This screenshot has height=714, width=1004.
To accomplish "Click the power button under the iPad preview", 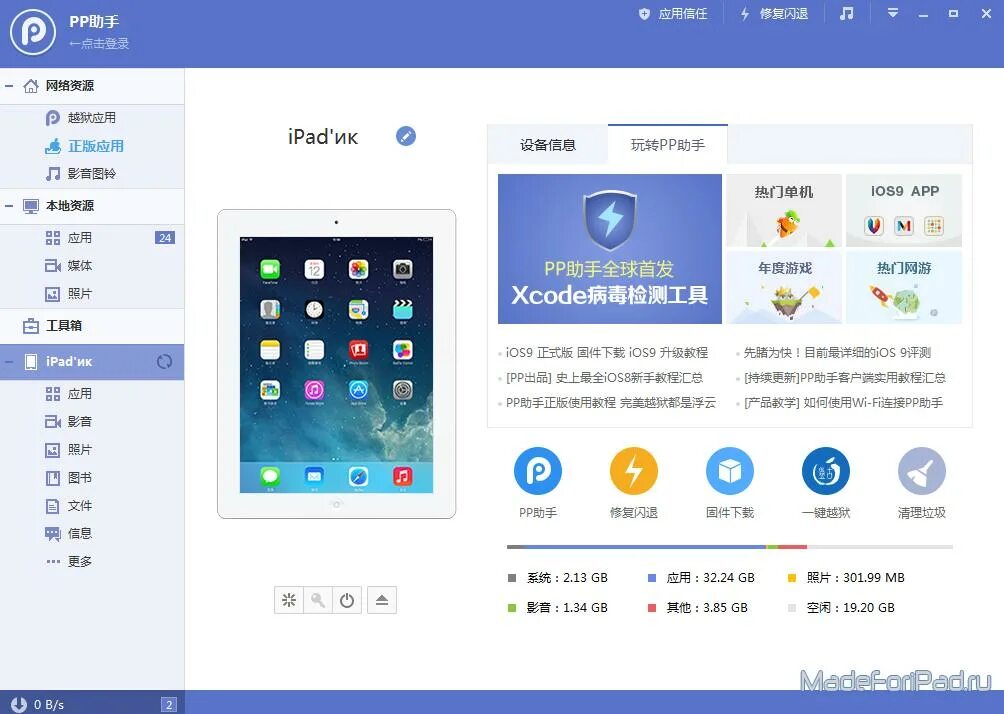I will pos(347,600).
